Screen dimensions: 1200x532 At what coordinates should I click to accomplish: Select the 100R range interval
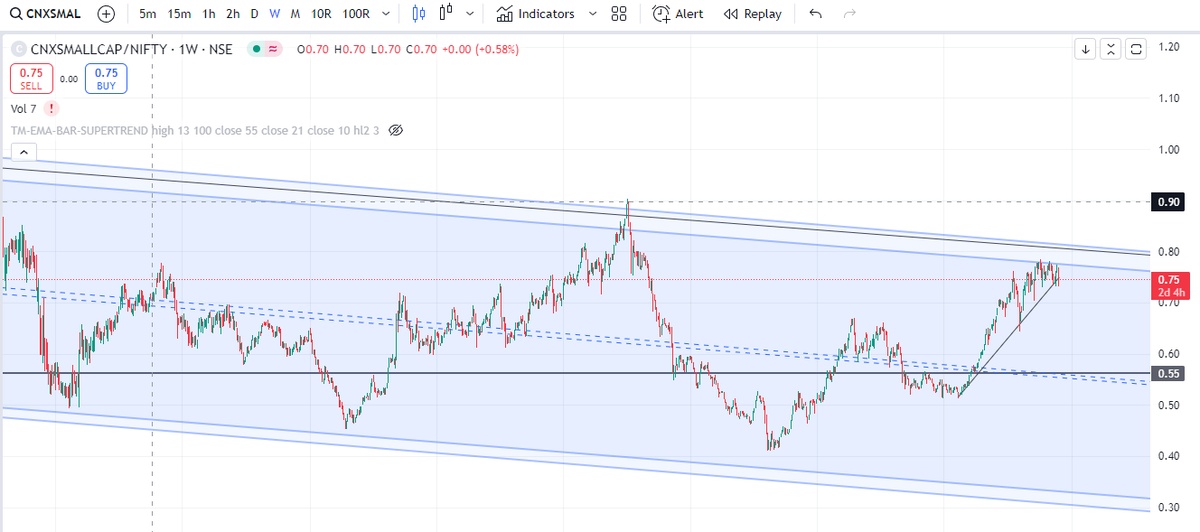pyautogui.click(x=355, y=14)
